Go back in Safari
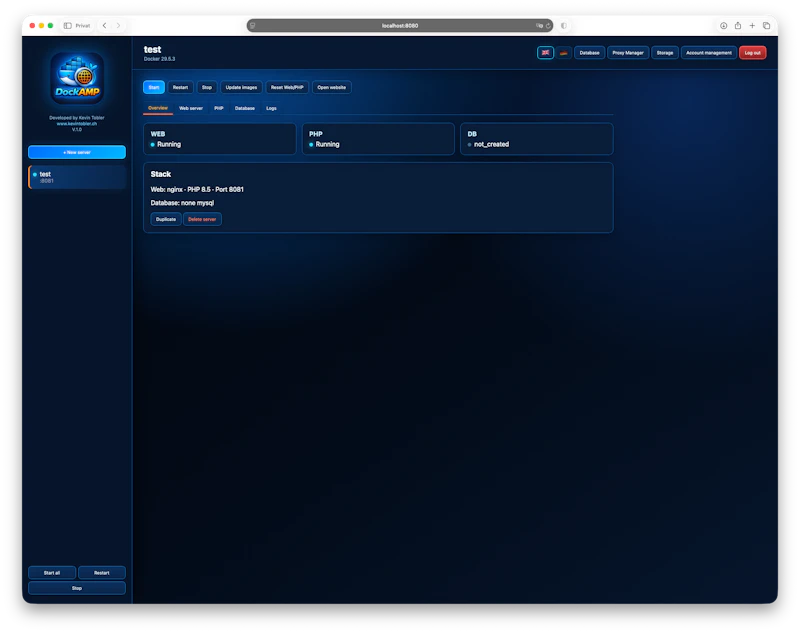Viewport: 800px width, 633px height. (105, 26)
